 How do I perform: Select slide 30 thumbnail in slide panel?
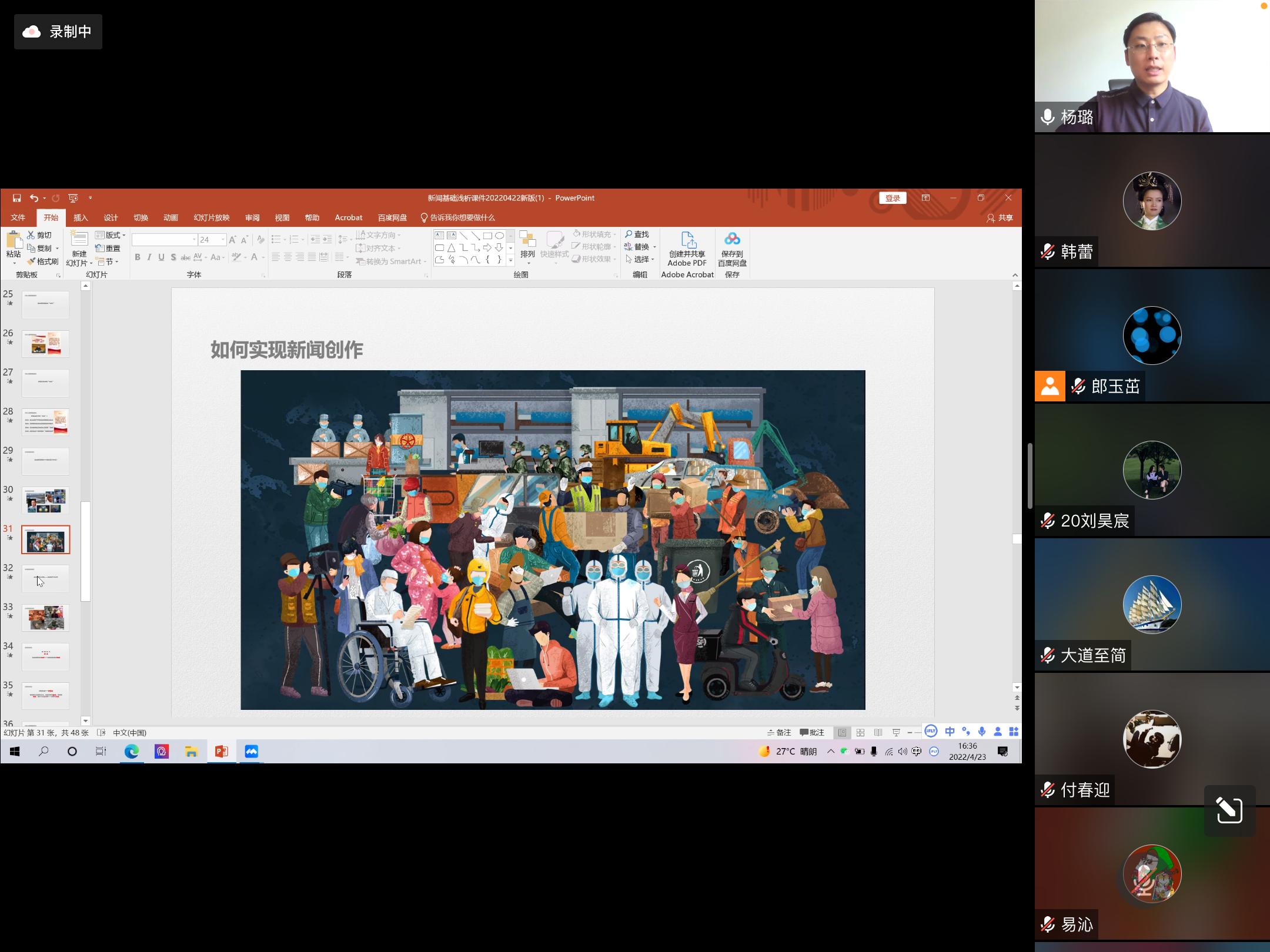(x=46, y=500)
